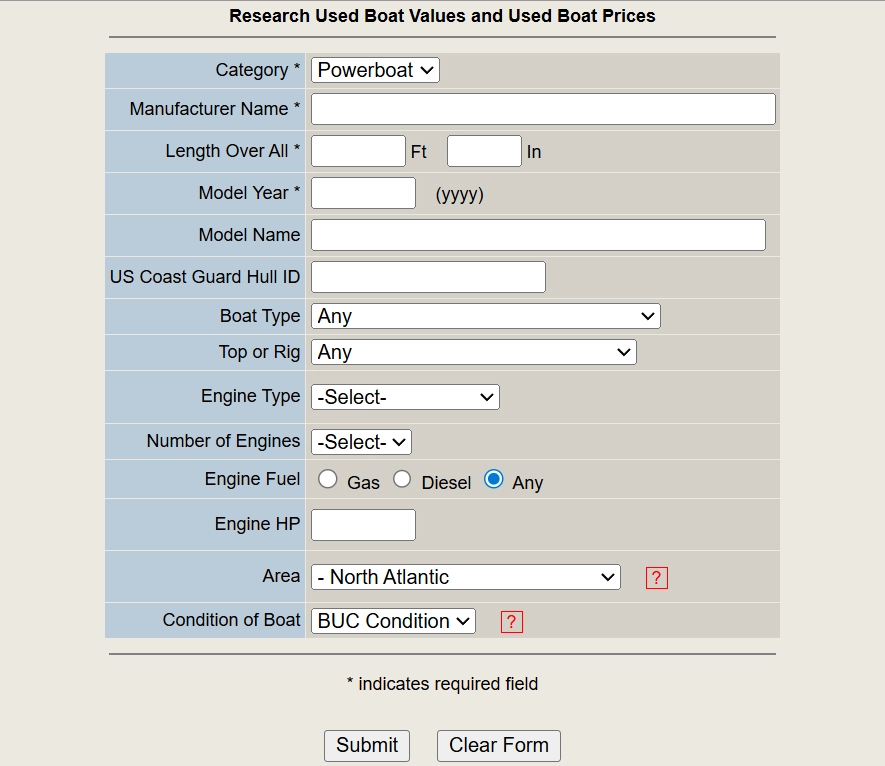Expand the Boat Type dropdown
Viewport: 885px width, 766px height.
(x=486, y=316)
